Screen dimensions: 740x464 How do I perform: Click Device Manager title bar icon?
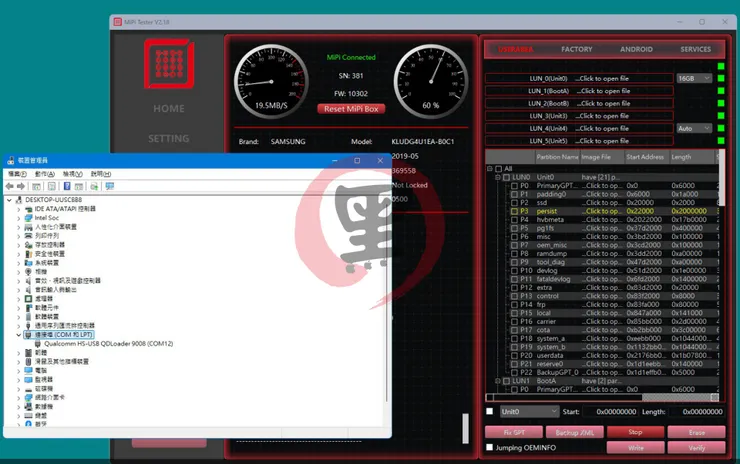pos(11,160)
